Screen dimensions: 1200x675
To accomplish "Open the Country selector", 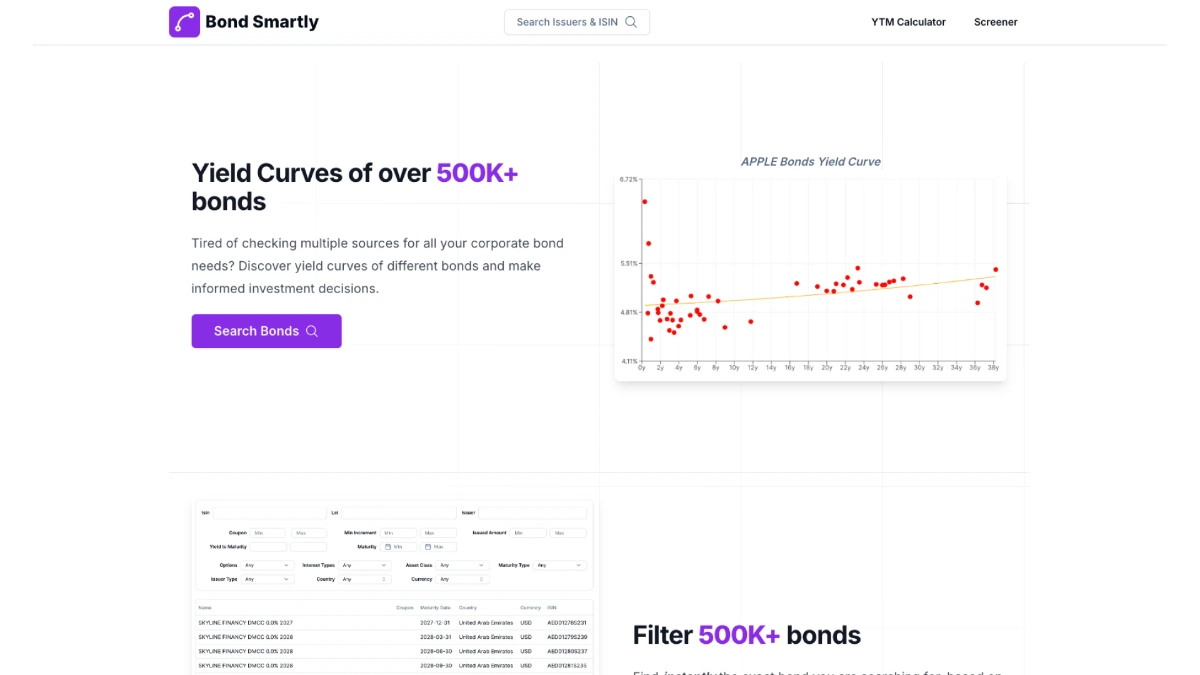I will (x=365, y=579).
